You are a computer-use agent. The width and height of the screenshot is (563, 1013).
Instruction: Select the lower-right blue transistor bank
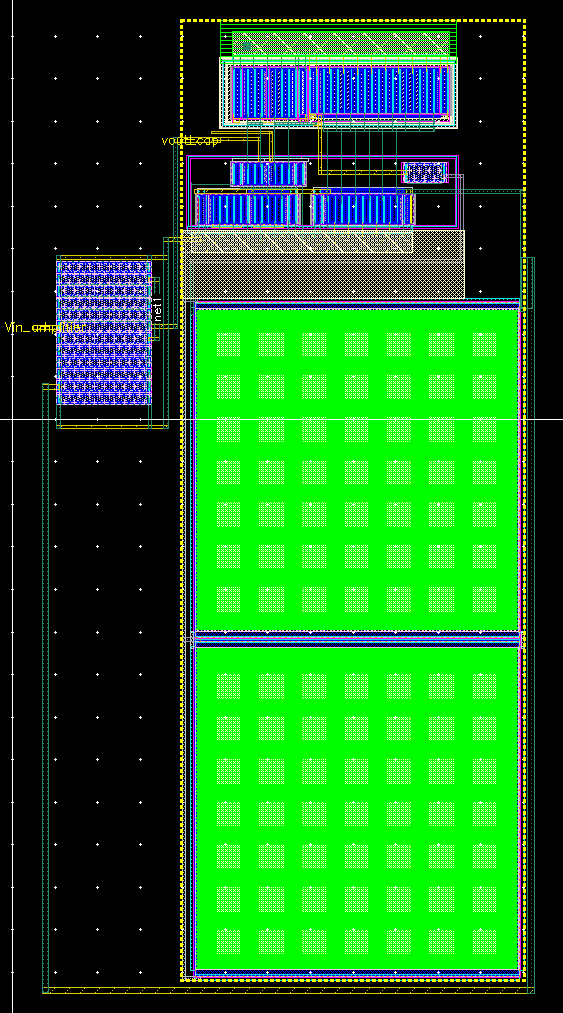point(363,209)
